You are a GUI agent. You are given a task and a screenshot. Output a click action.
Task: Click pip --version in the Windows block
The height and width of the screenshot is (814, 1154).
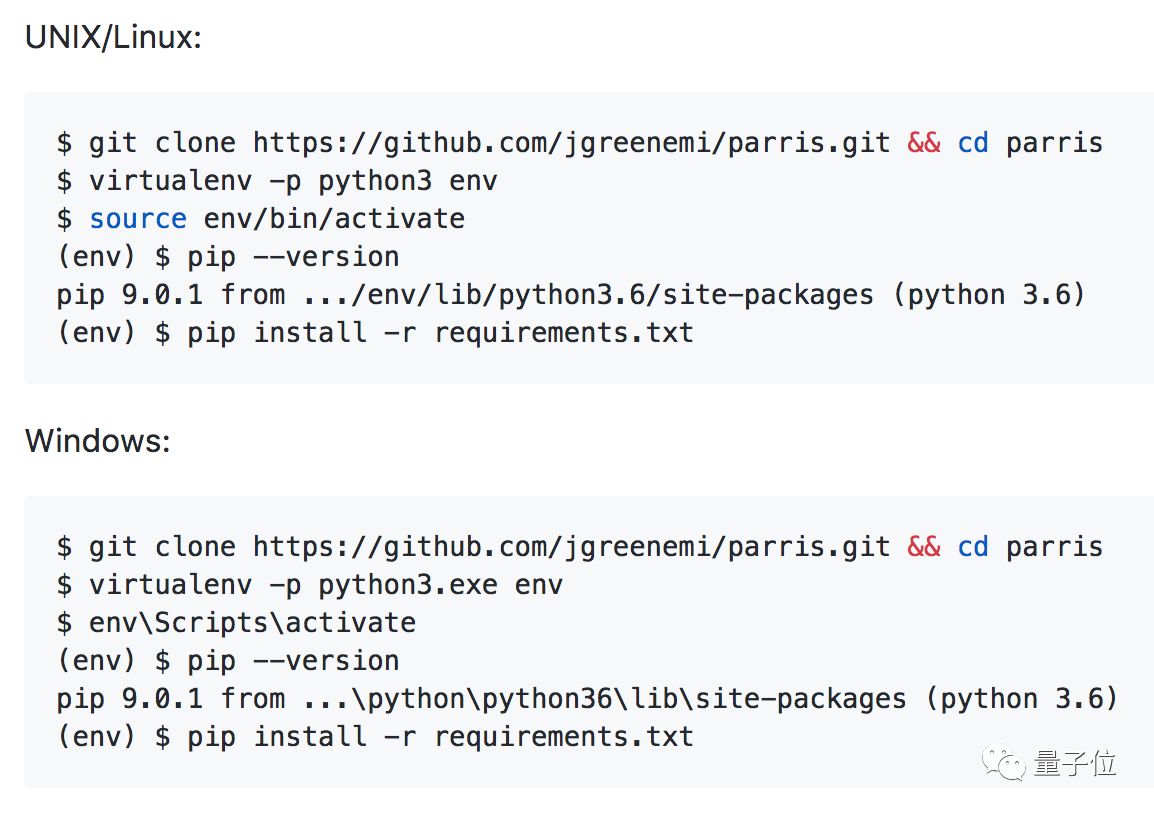click(x=293, y=661)
